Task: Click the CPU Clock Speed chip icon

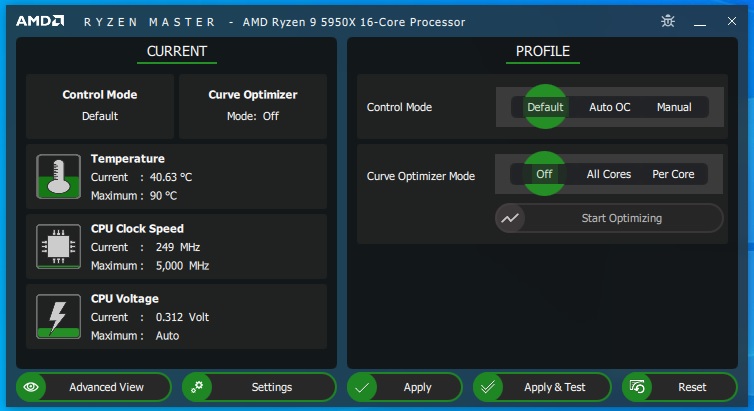Action: click(58, 247)
